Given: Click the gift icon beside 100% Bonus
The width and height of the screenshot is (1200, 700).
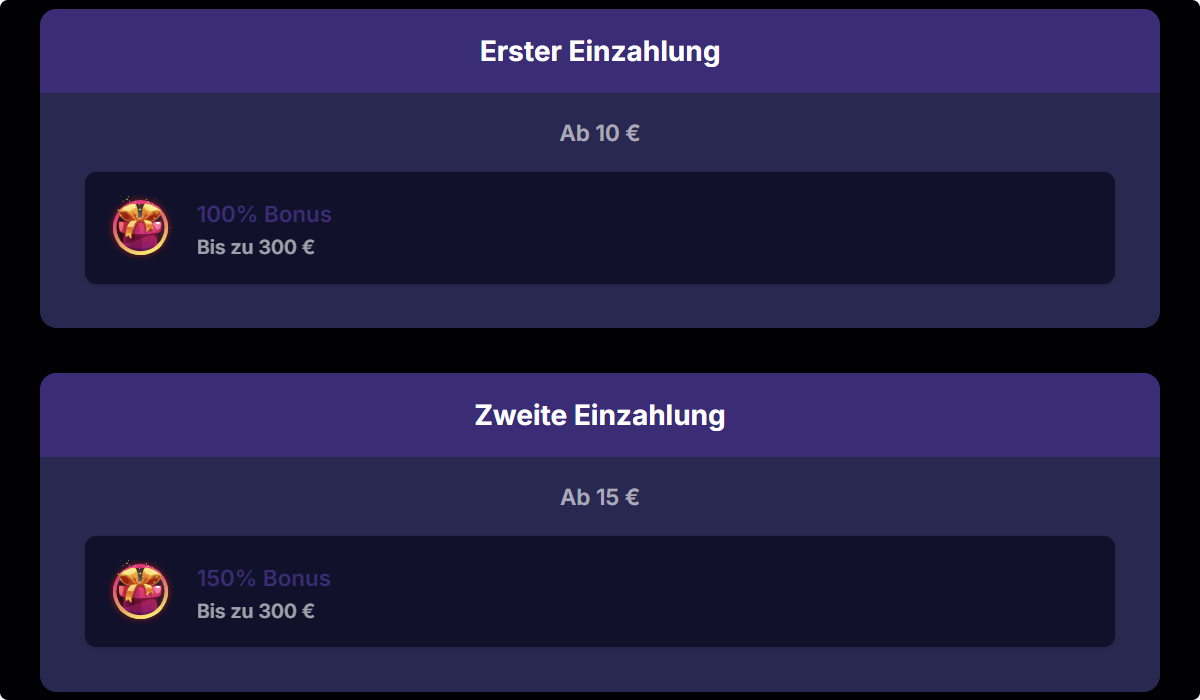Looking at the screenshot, I should 140,227.
